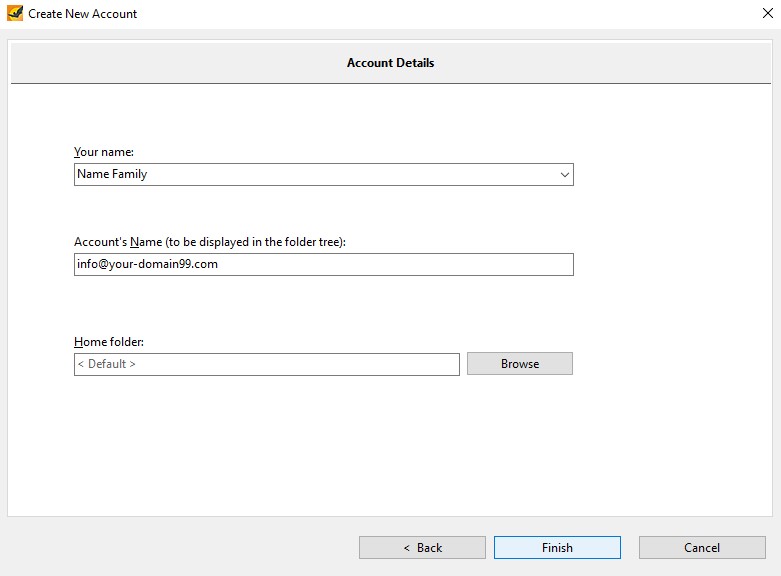
Task: Close the Create New Account dialog
Action: tap(768, 13)
